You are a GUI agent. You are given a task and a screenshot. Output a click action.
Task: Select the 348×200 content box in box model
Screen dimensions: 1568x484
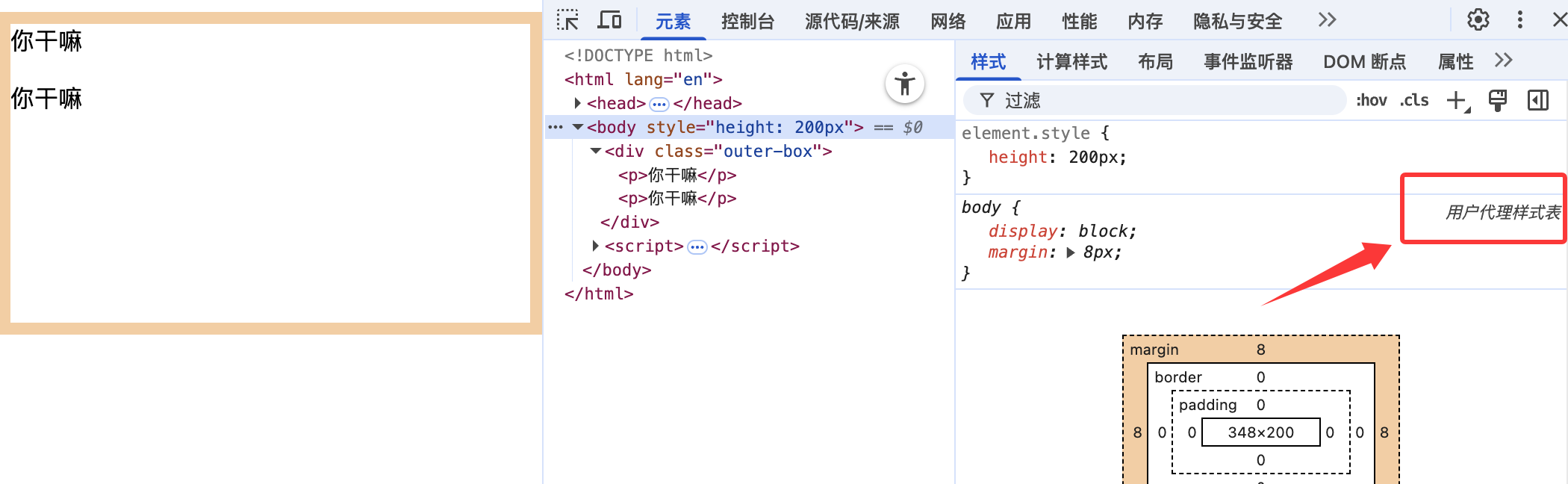(x=1260, y=432)
